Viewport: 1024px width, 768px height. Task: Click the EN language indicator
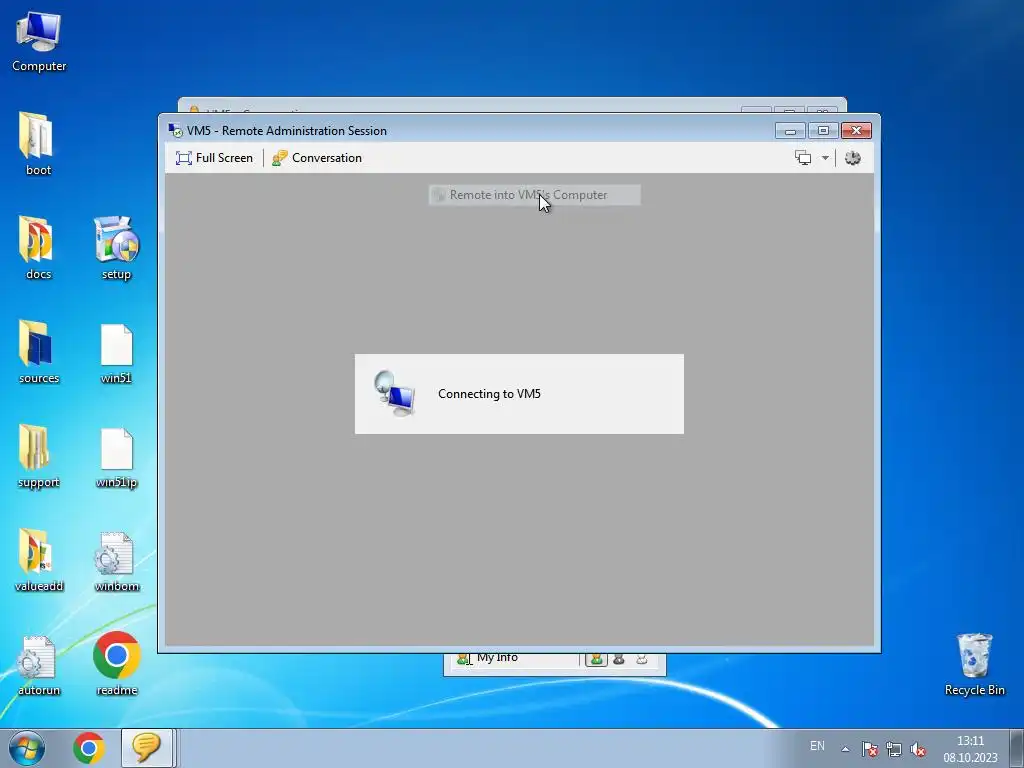(817, 746)
